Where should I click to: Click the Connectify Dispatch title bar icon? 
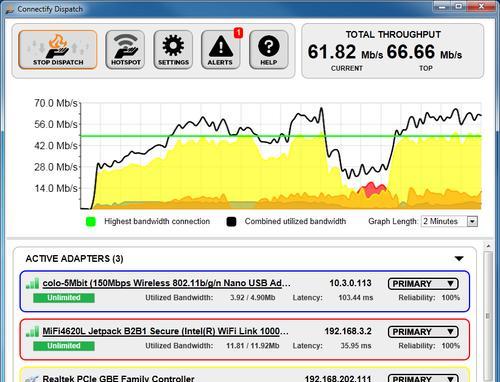pos(10,9)
